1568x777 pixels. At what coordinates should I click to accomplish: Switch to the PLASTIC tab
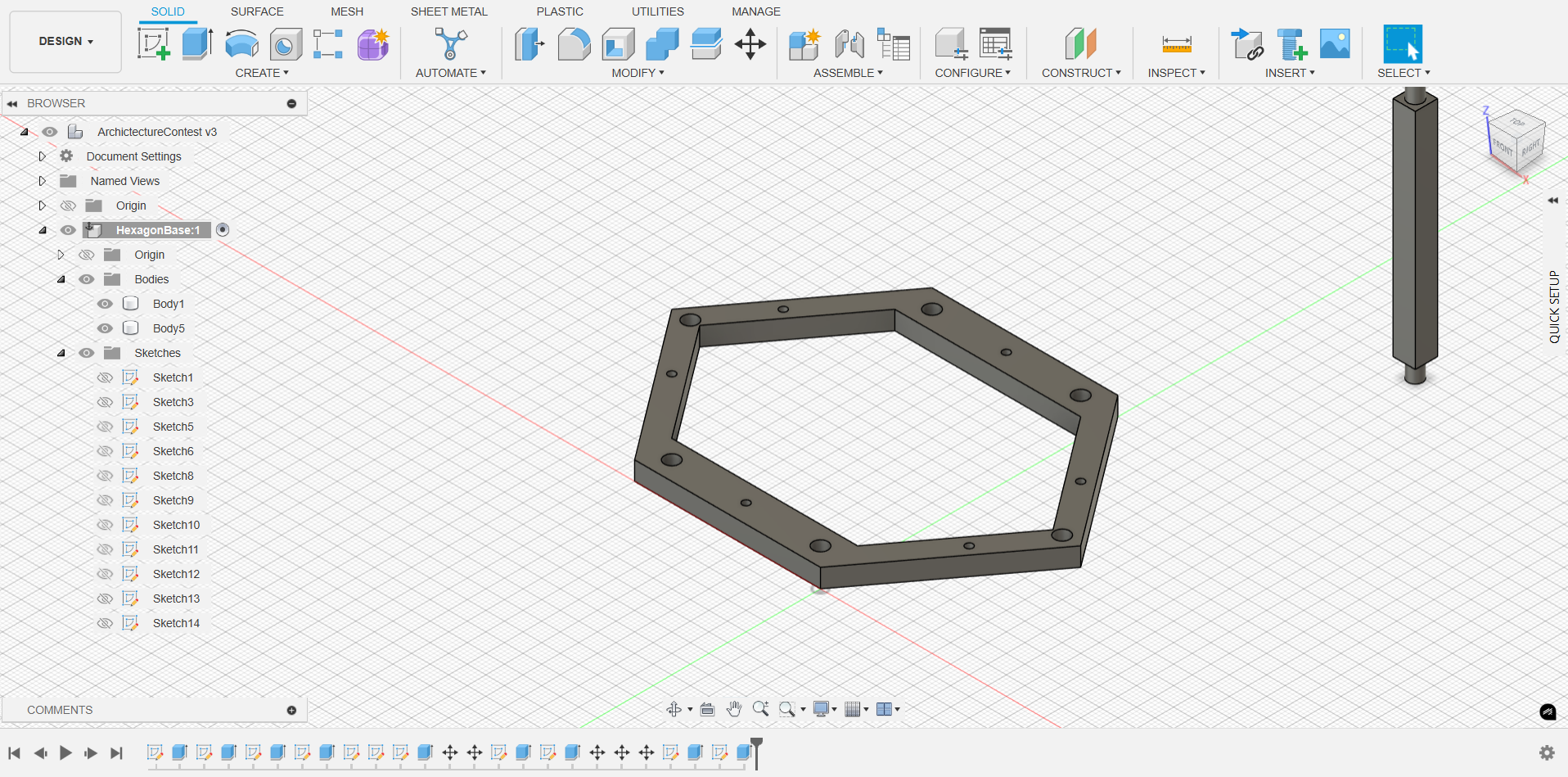(x=560, y=11)
